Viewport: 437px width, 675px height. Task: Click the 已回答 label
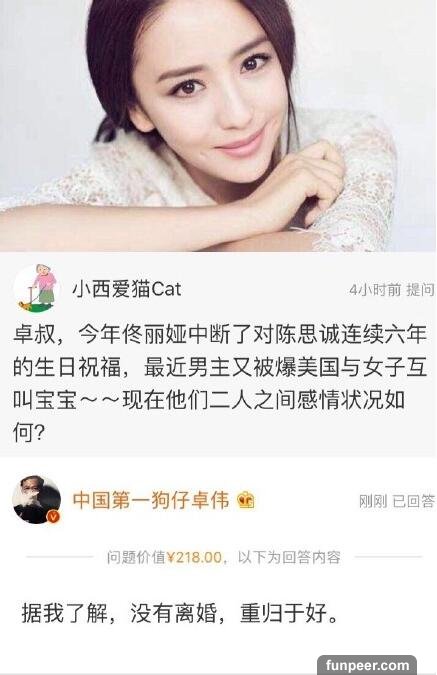(413, 501)
